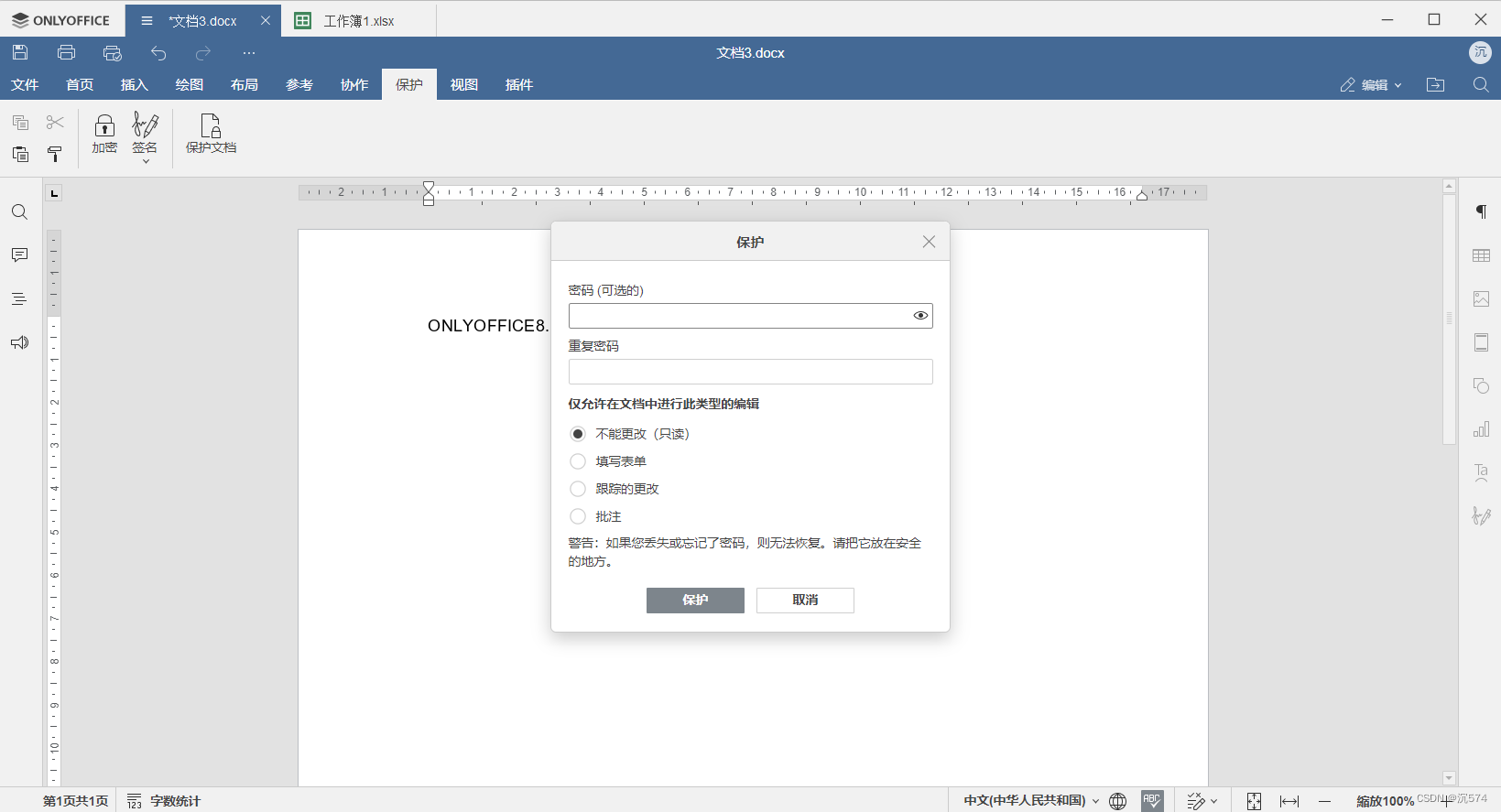This screenshot has height=812, width=1501.
Task: Redo the last action
Action: 203,52
